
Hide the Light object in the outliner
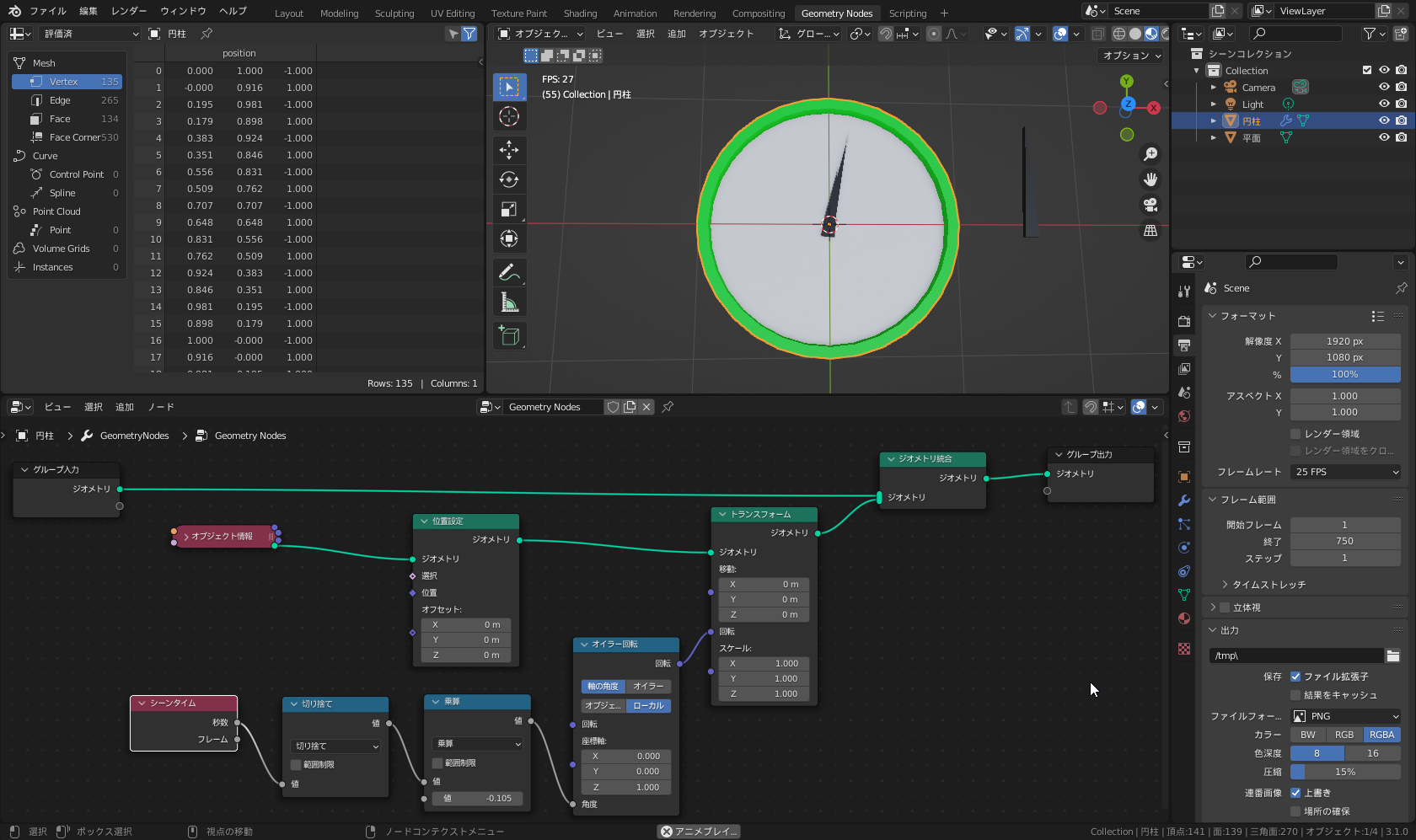click(x=1384, y=104)
